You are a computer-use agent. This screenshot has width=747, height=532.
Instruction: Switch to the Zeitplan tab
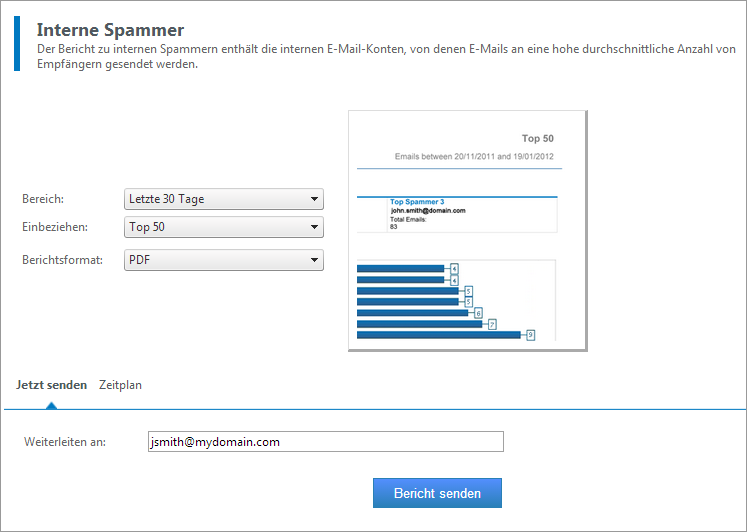pos(120,385)
